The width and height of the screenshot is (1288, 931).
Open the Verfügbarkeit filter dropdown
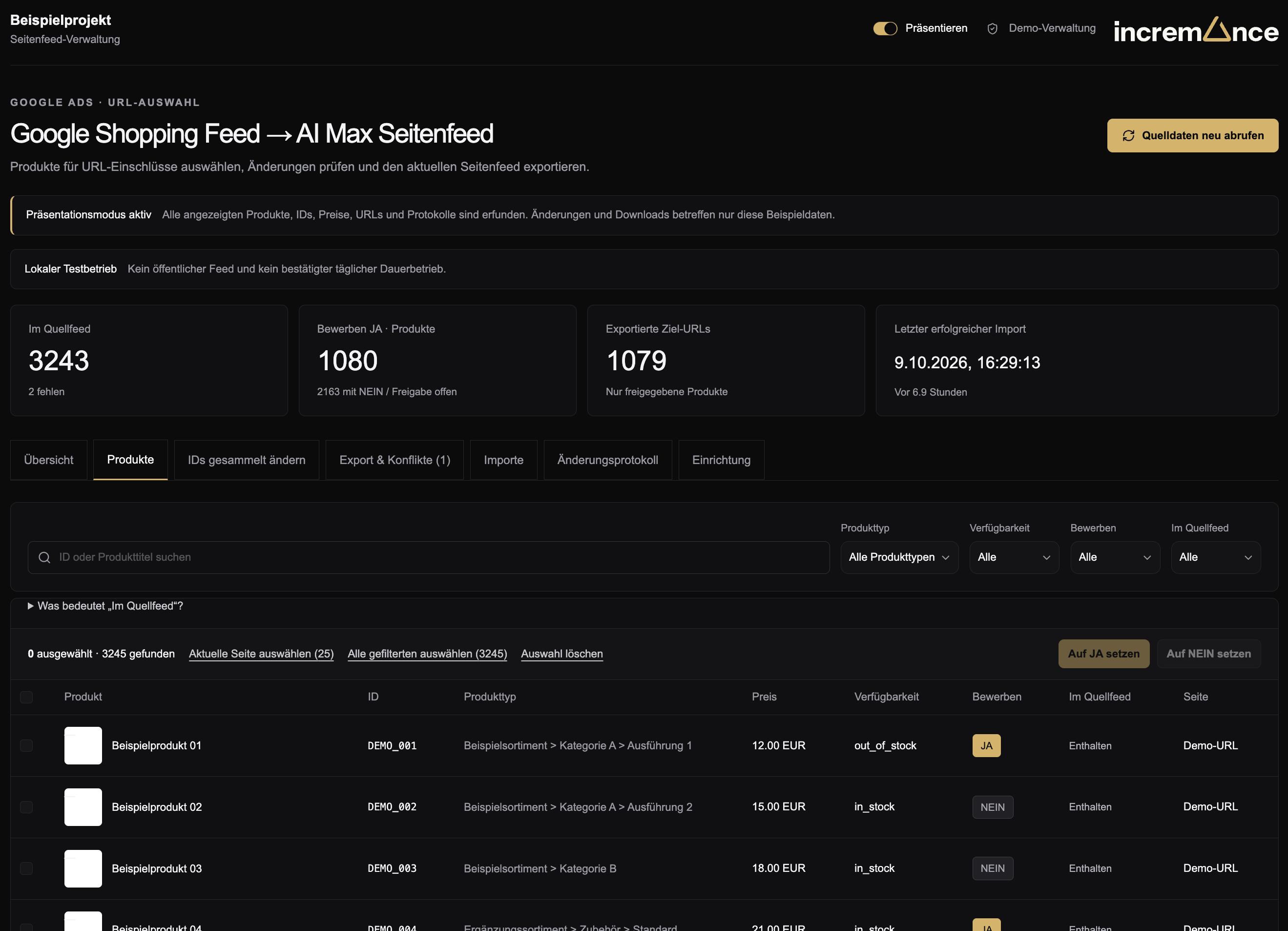[x=1014, y=557]
